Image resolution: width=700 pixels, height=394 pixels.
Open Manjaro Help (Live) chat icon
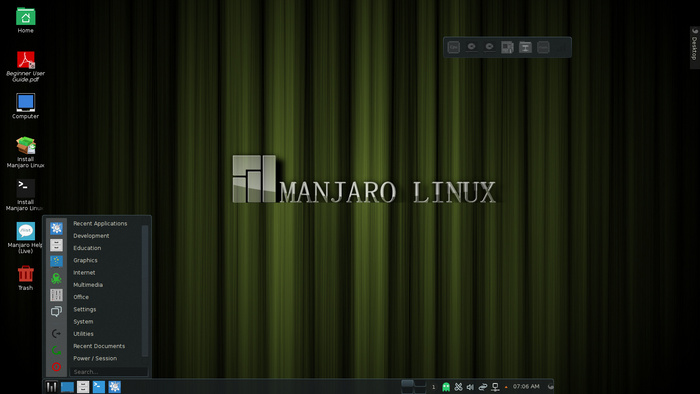(25, 238)
